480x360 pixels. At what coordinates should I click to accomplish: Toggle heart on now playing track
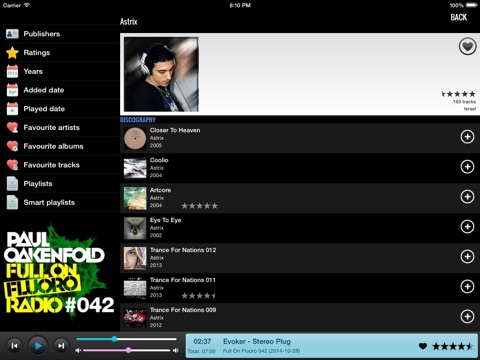click(x=423, y=346)
